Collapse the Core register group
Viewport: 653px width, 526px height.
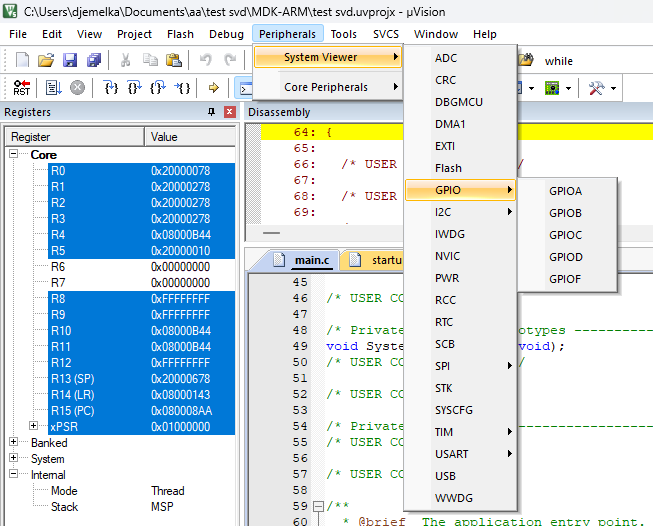(13, 154)
